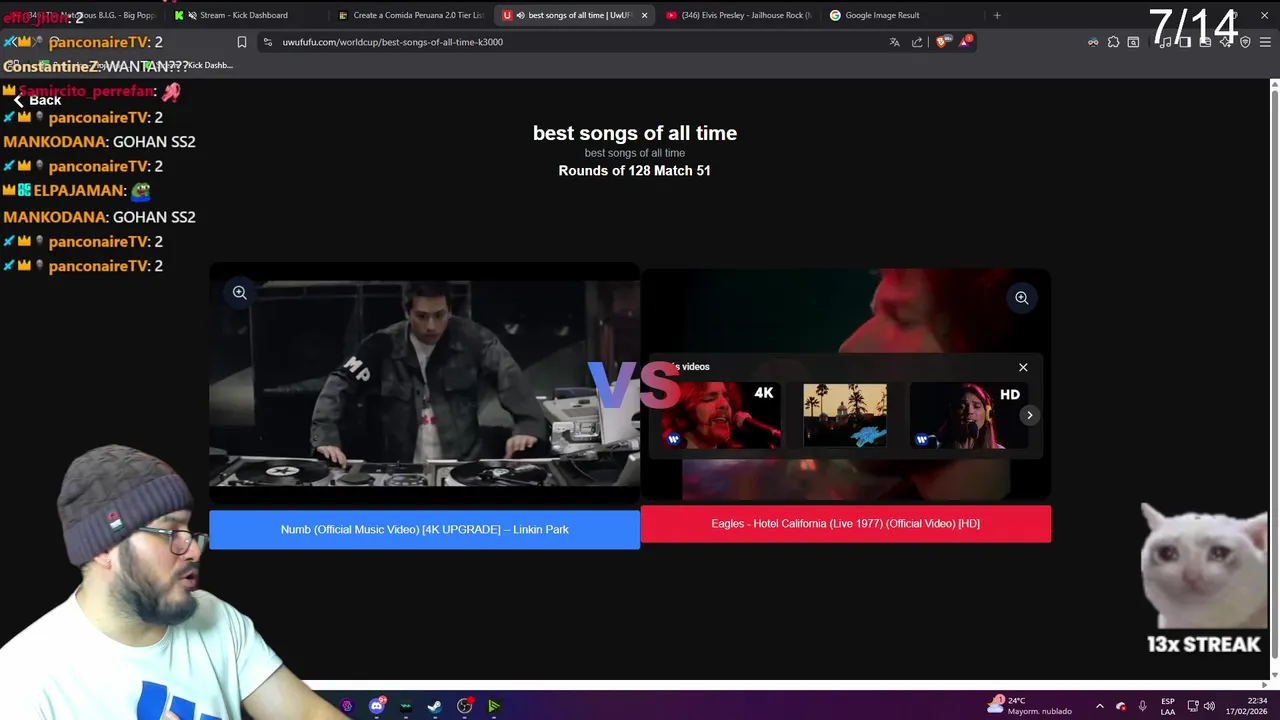Open the Brave wallet icon
The image size is (1280, 720).
coord(1205,42)
